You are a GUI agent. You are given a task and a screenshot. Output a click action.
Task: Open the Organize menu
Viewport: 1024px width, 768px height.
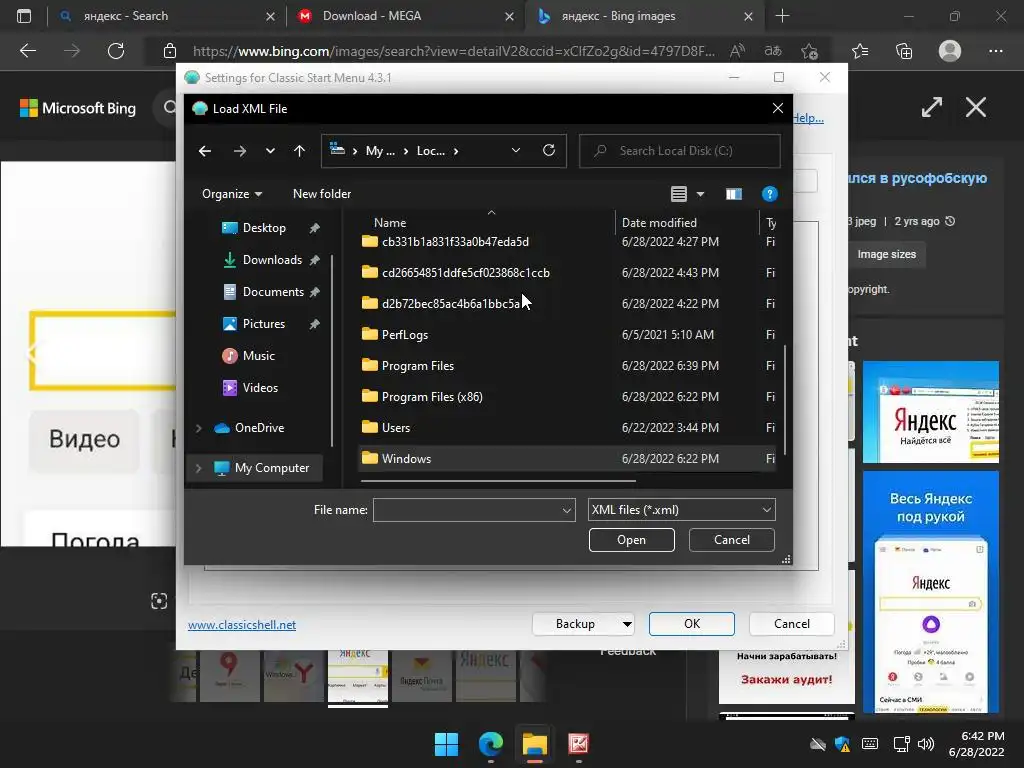tap(232, 194)
